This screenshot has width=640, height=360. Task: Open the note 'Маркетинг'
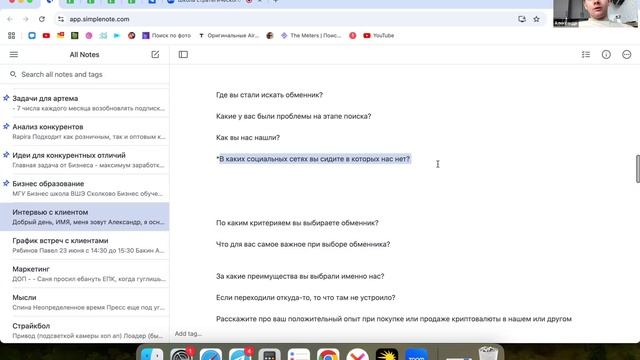(x=84, y=273)
